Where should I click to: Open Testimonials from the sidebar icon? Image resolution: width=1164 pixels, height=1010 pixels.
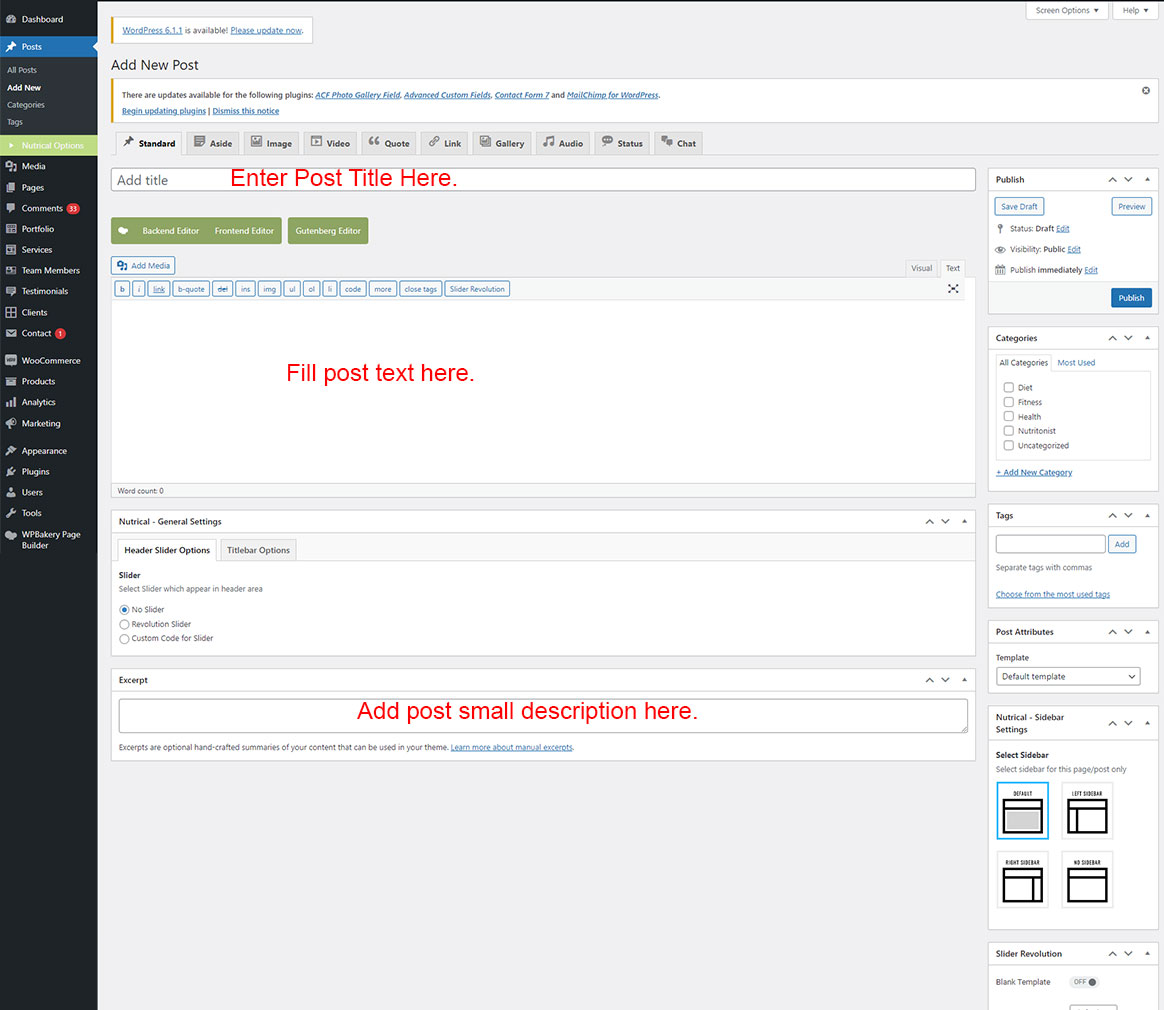[x=11, y=291]
